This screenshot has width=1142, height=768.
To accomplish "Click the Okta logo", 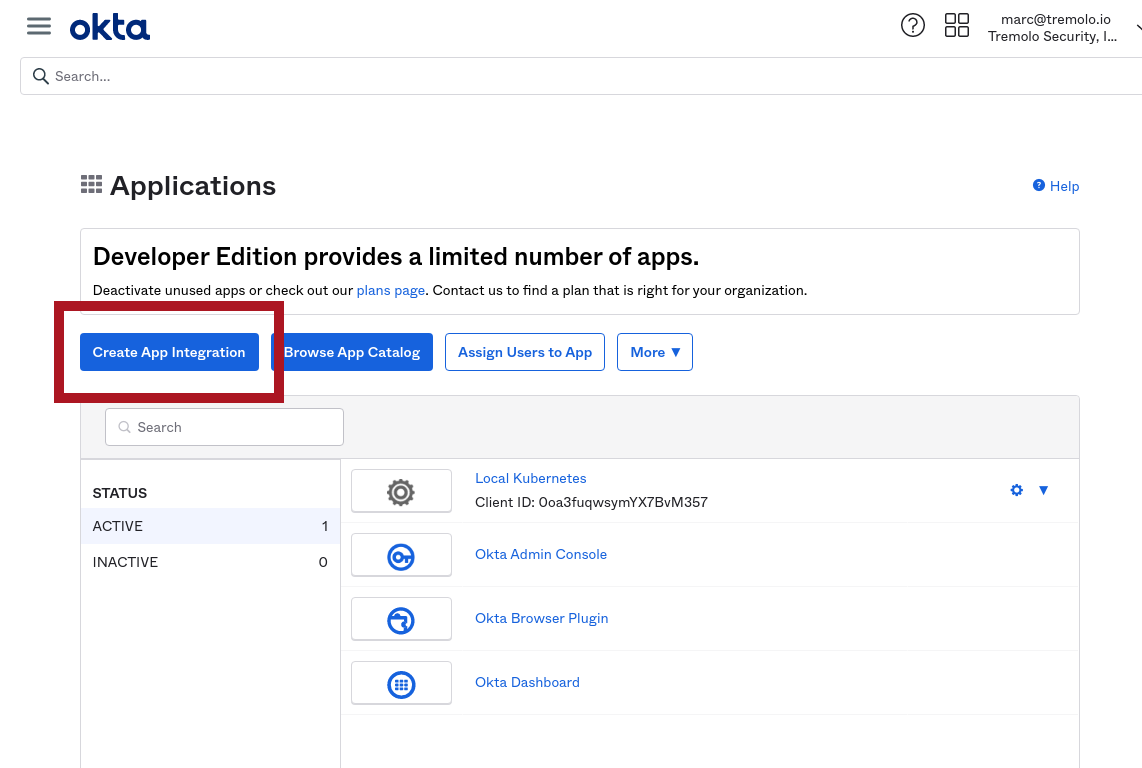I will pyautogui.click(x=110, y=28).
